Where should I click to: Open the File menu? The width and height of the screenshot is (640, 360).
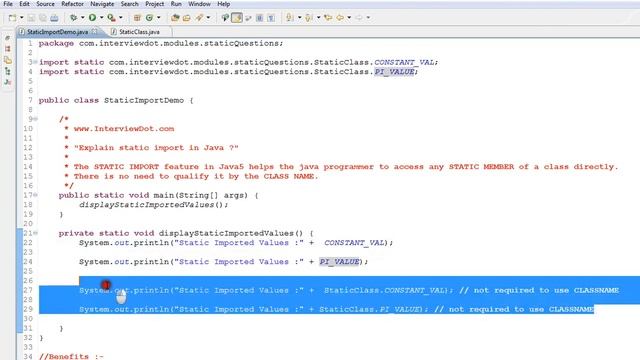pos(8,4)
